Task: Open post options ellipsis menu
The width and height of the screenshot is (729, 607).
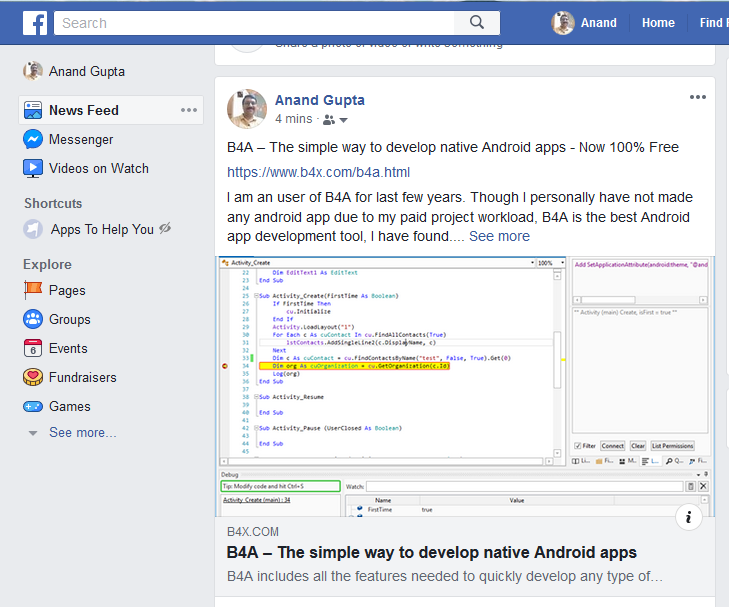Action: [697, 97]
